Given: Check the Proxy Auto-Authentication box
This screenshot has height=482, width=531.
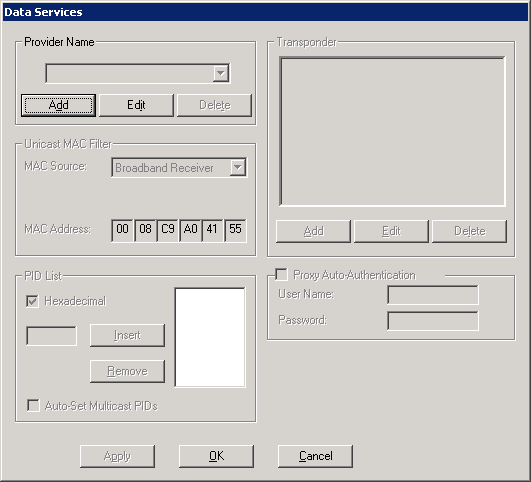Looking at the screenshot, I should click(281, 274).
